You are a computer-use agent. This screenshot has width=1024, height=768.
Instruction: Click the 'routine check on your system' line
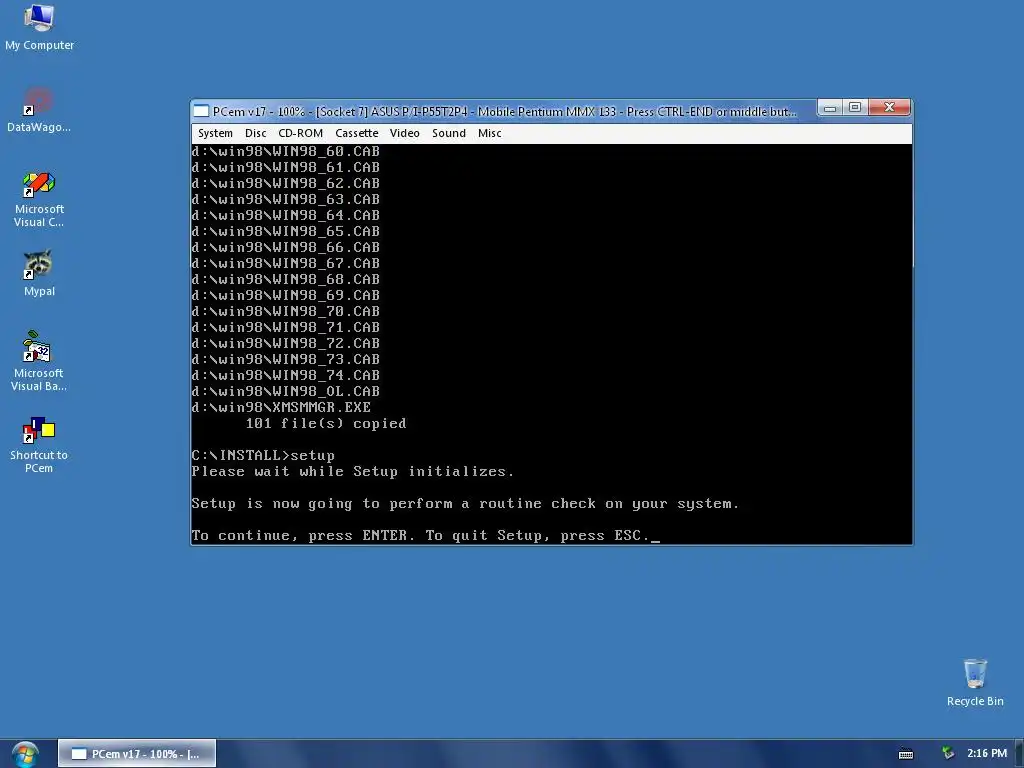(465, 504)
